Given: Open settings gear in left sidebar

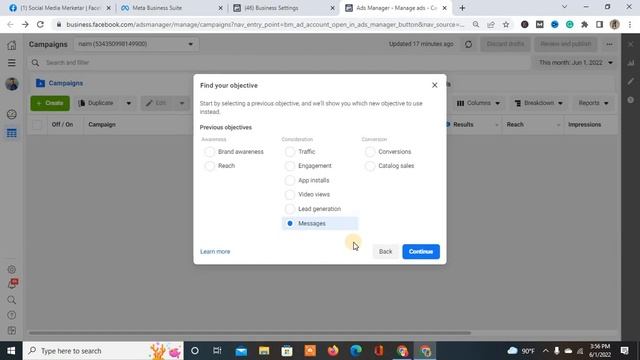Looking at the screenshot, I should [12, 269].
